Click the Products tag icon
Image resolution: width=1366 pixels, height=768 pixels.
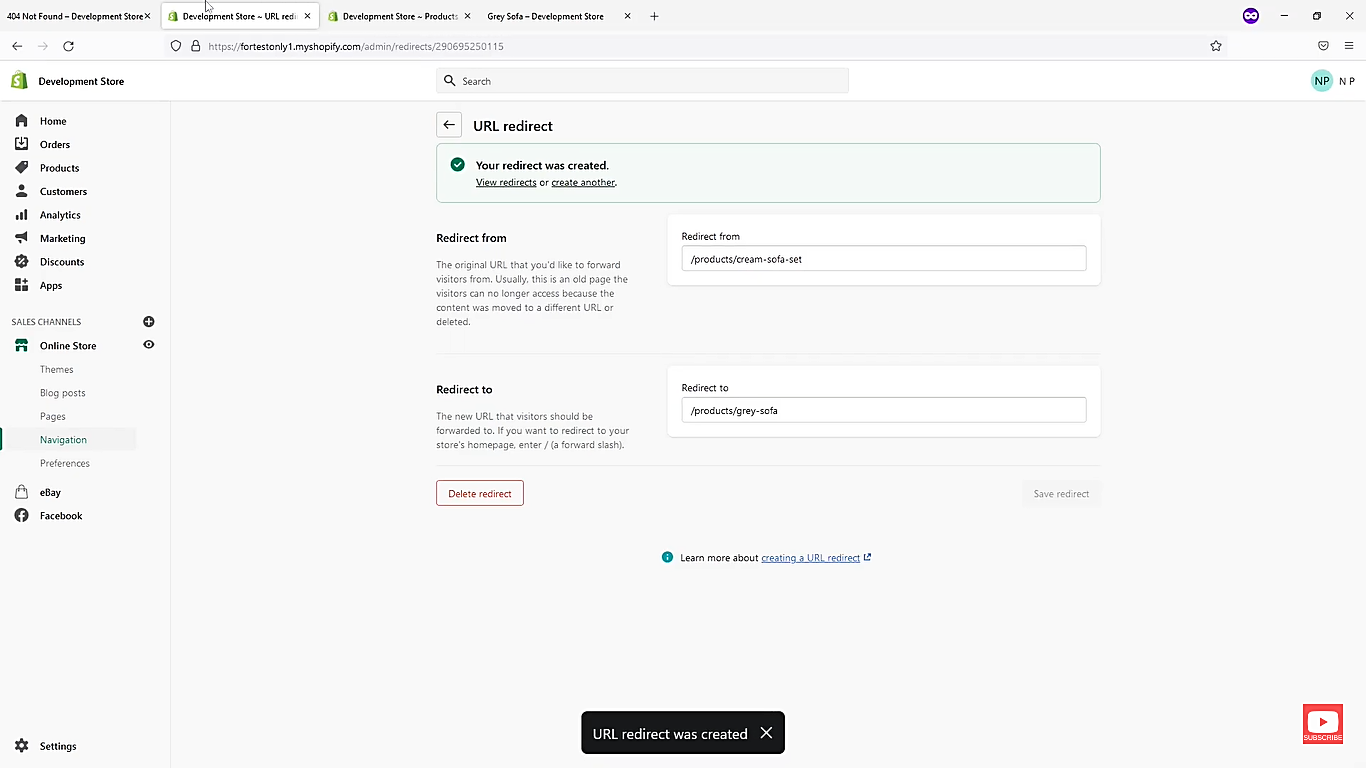(21, 167)
